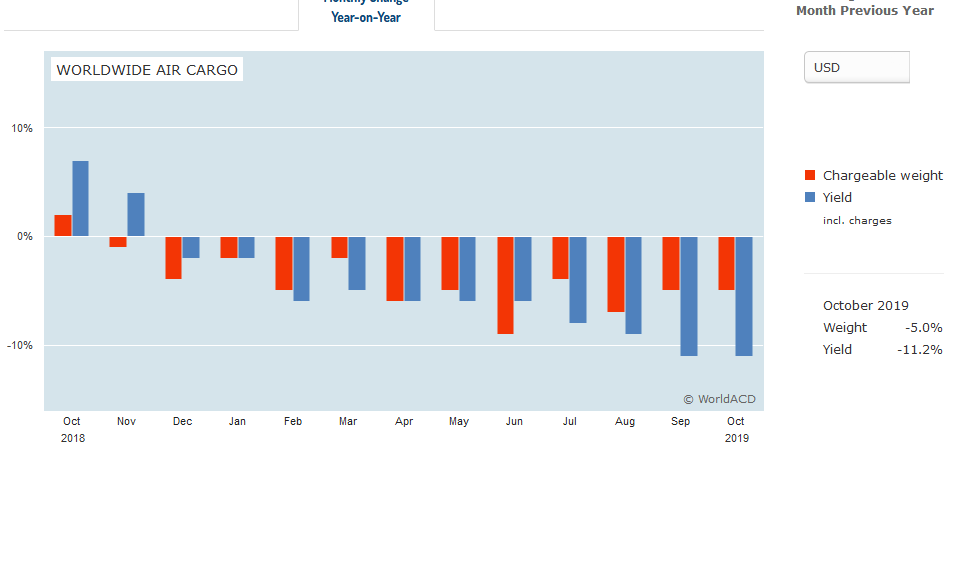The image size is (960, 570).
Task: Click the red weight bar for Aug
Action: coord(616,274)
